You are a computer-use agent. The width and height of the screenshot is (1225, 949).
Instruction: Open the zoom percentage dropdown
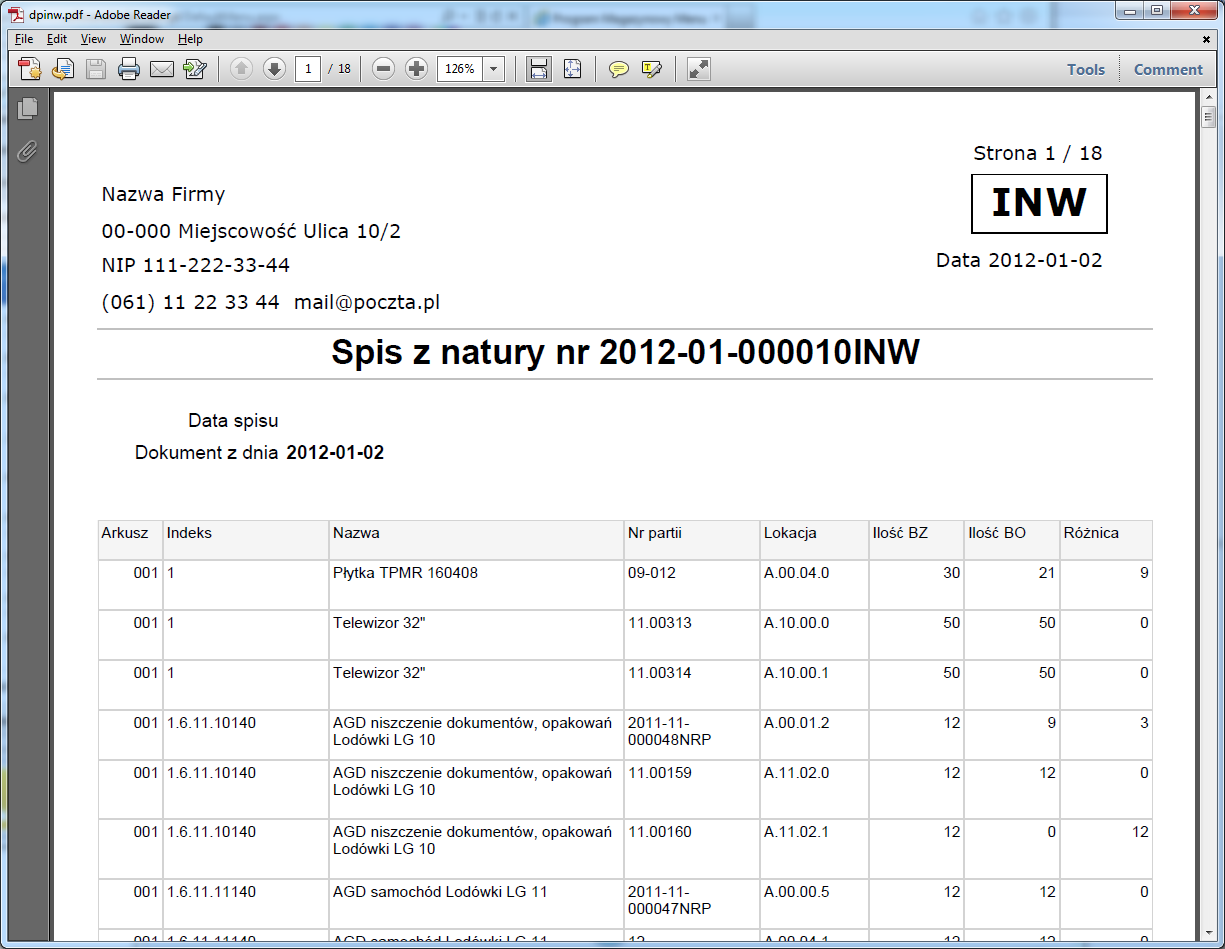(491, 69)
